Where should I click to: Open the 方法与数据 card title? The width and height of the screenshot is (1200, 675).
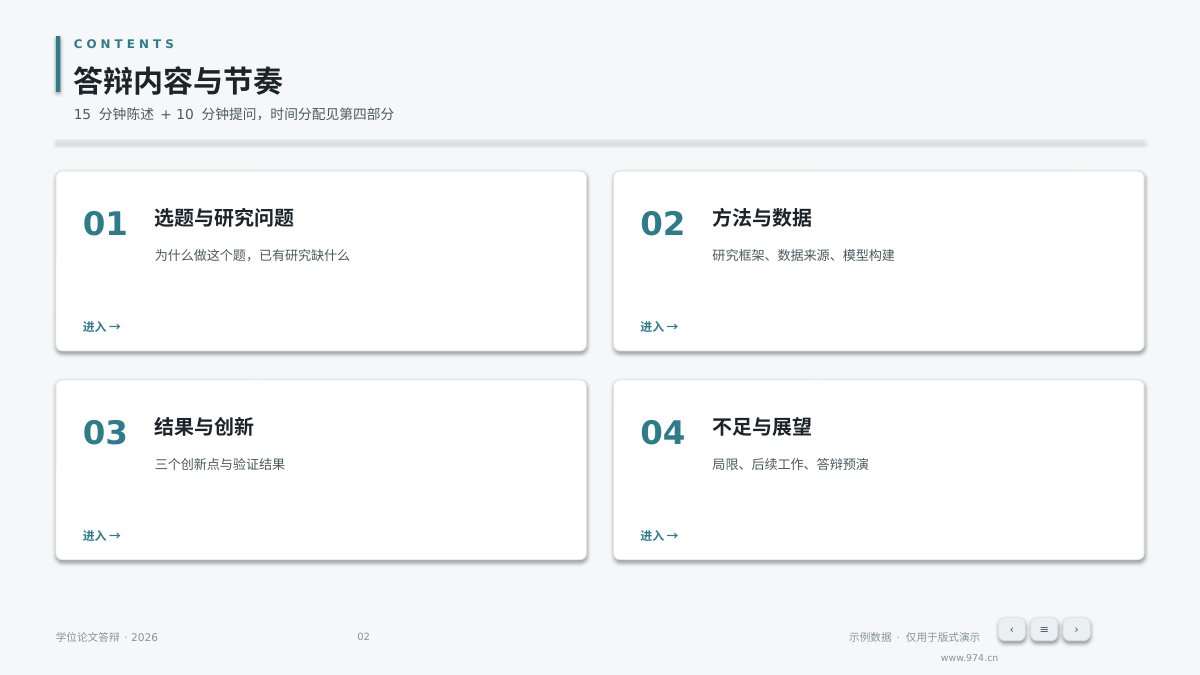[762, 218]
